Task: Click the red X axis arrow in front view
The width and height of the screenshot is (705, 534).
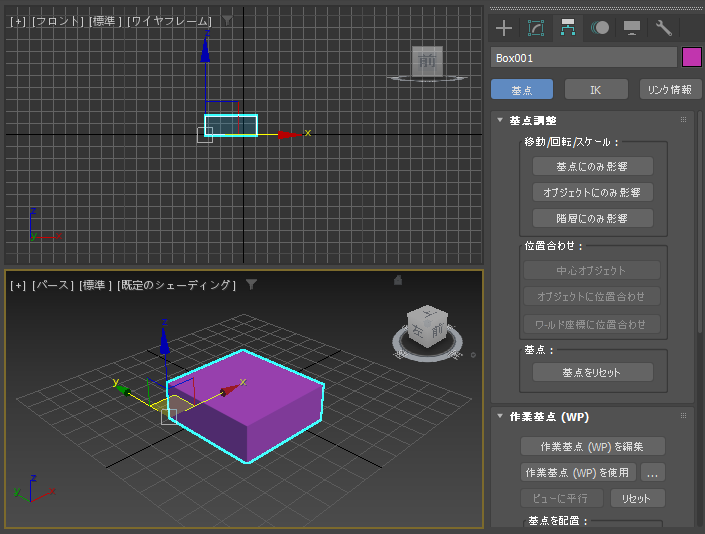Action: (x=290, y=134)
